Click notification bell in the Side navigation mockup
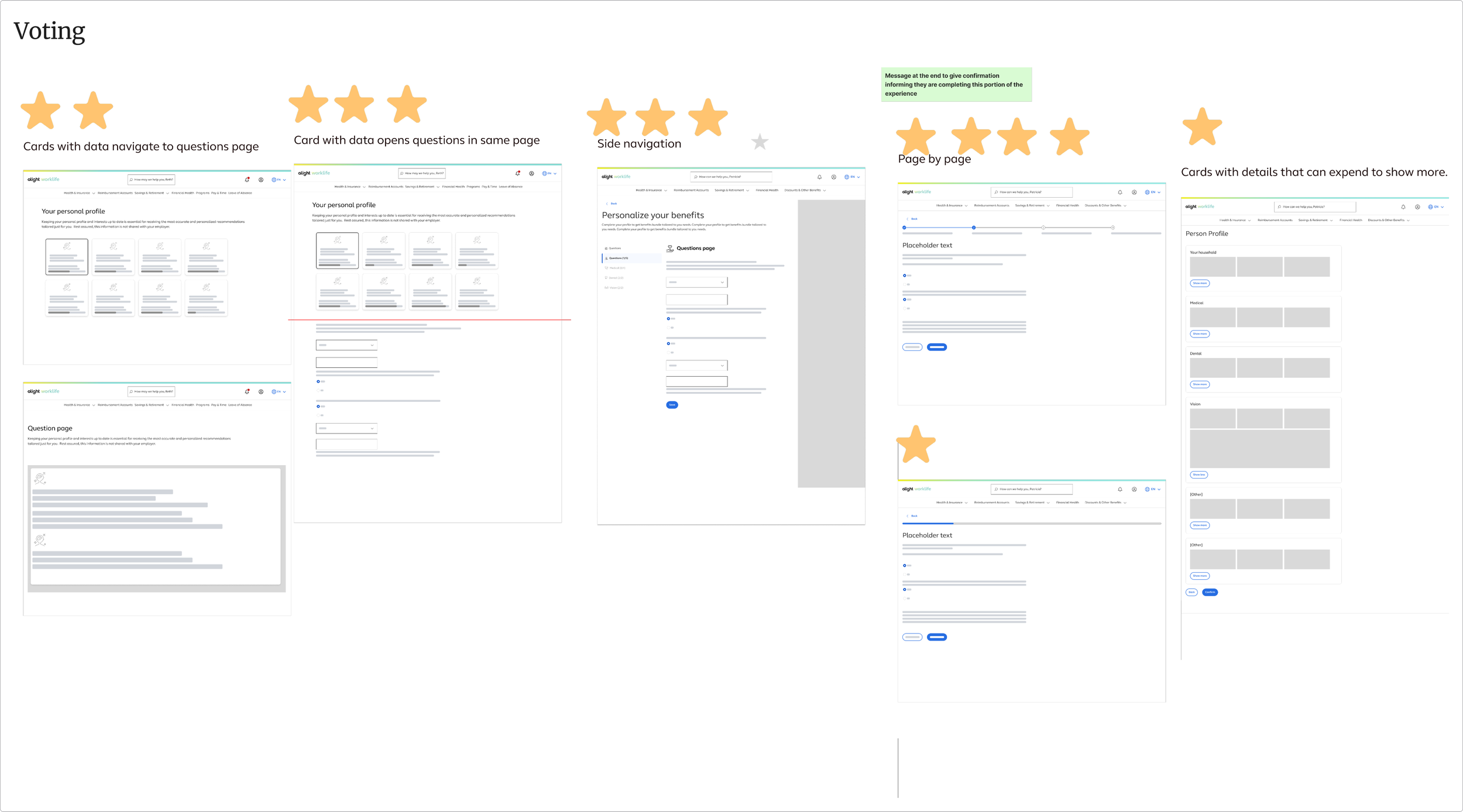This screenshot has width=1463, height=812. point(819,177)
